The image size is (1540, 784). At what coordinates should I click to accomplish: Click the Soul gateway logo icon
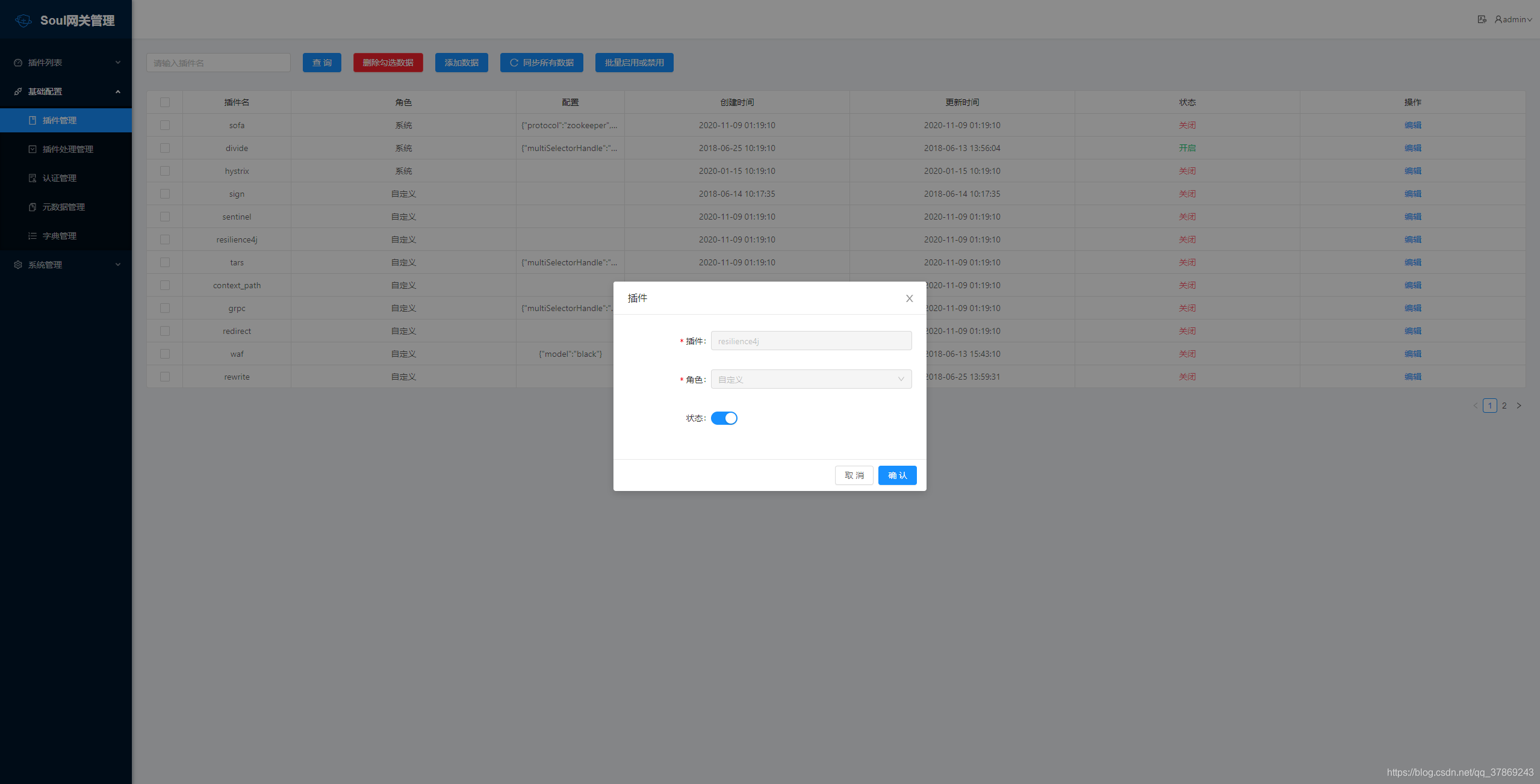tap(23, 20)
